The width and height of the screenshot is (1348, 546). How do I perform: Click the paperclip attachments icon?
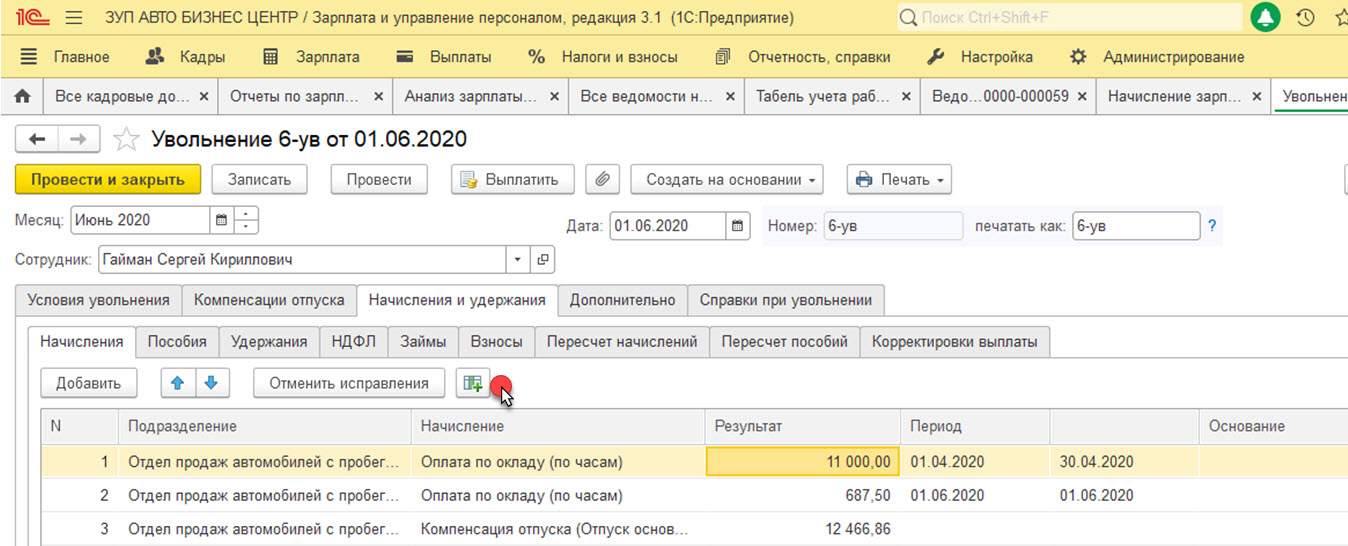tap(602, 180)
